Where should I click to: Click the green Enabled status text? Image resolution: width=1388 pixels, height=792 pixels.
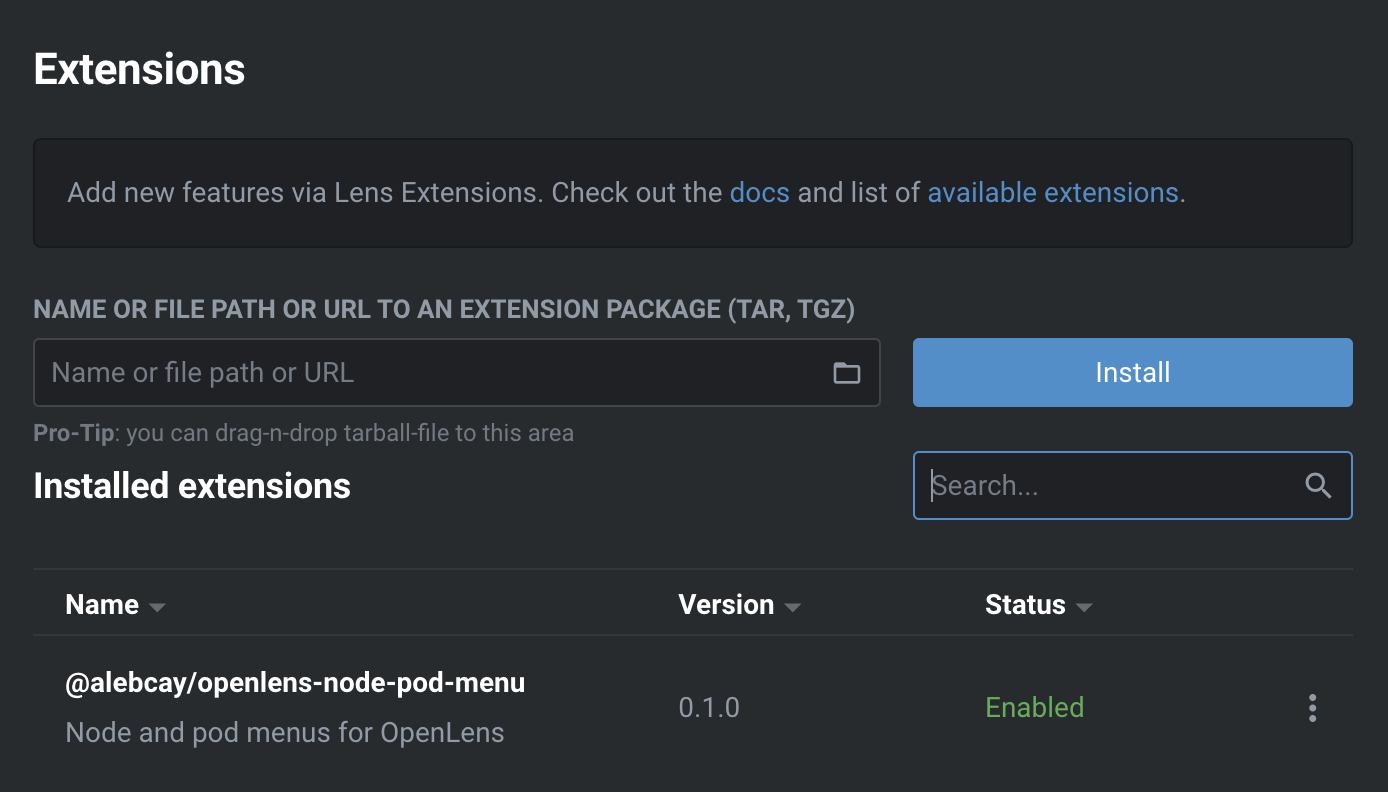coord(1034,708)
